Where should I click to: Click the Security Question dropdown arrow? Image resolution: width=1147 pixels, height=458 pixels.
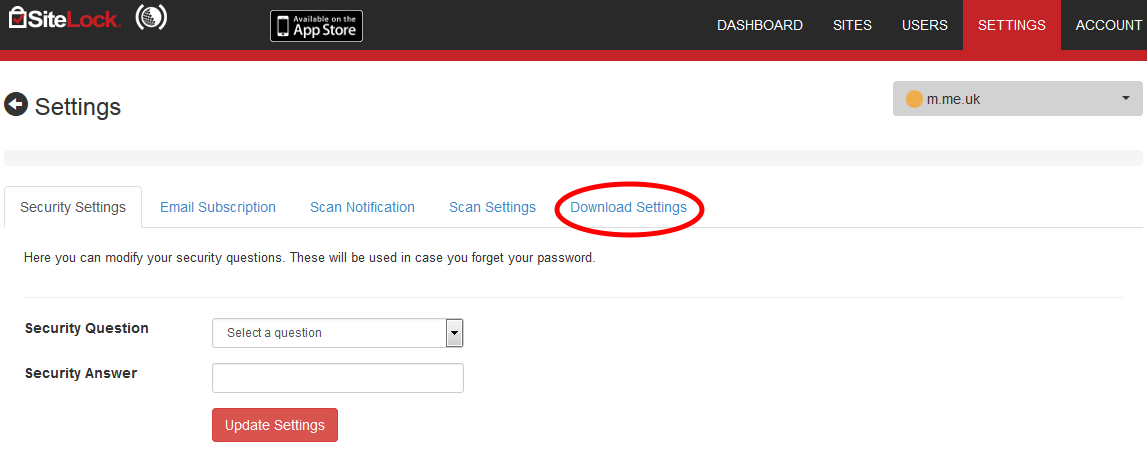coord(454,333)
